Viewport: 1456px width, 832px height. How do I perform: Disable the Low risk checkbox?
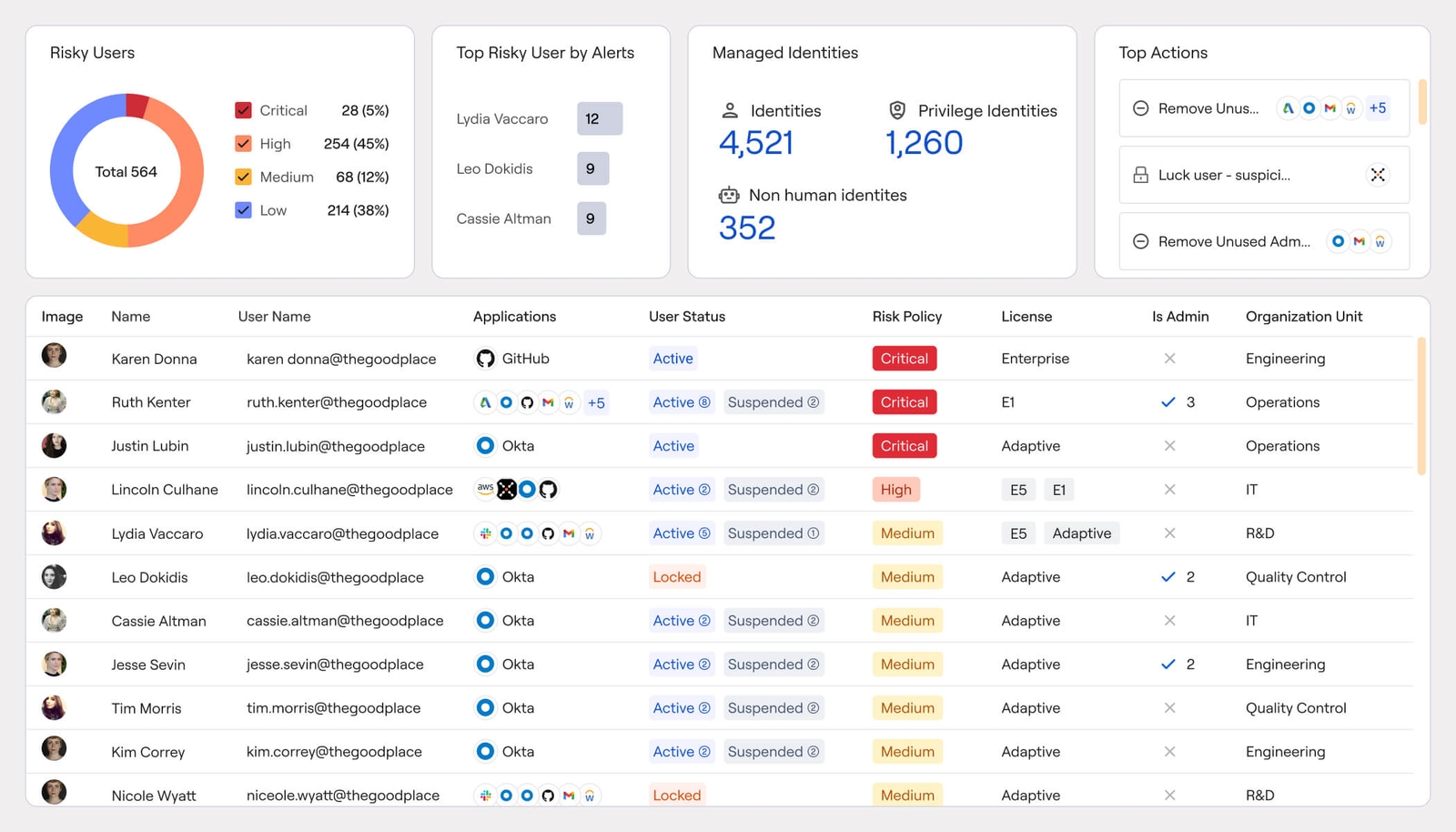[243, 210]
